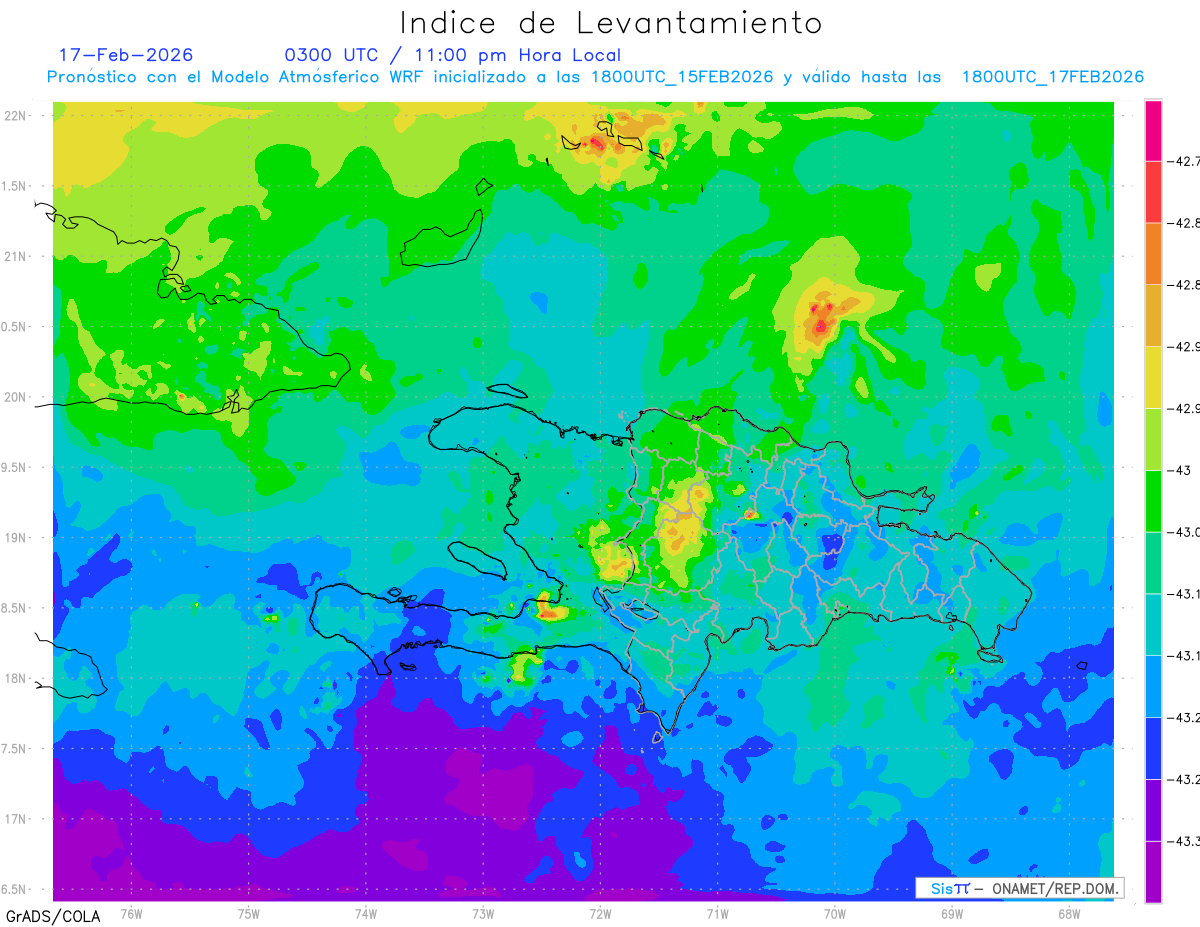Image resolution: width=1200 pixels, height=927 pixels.
Task: Pick the magenta swatch at legend top
Action: coord(1154,130)
